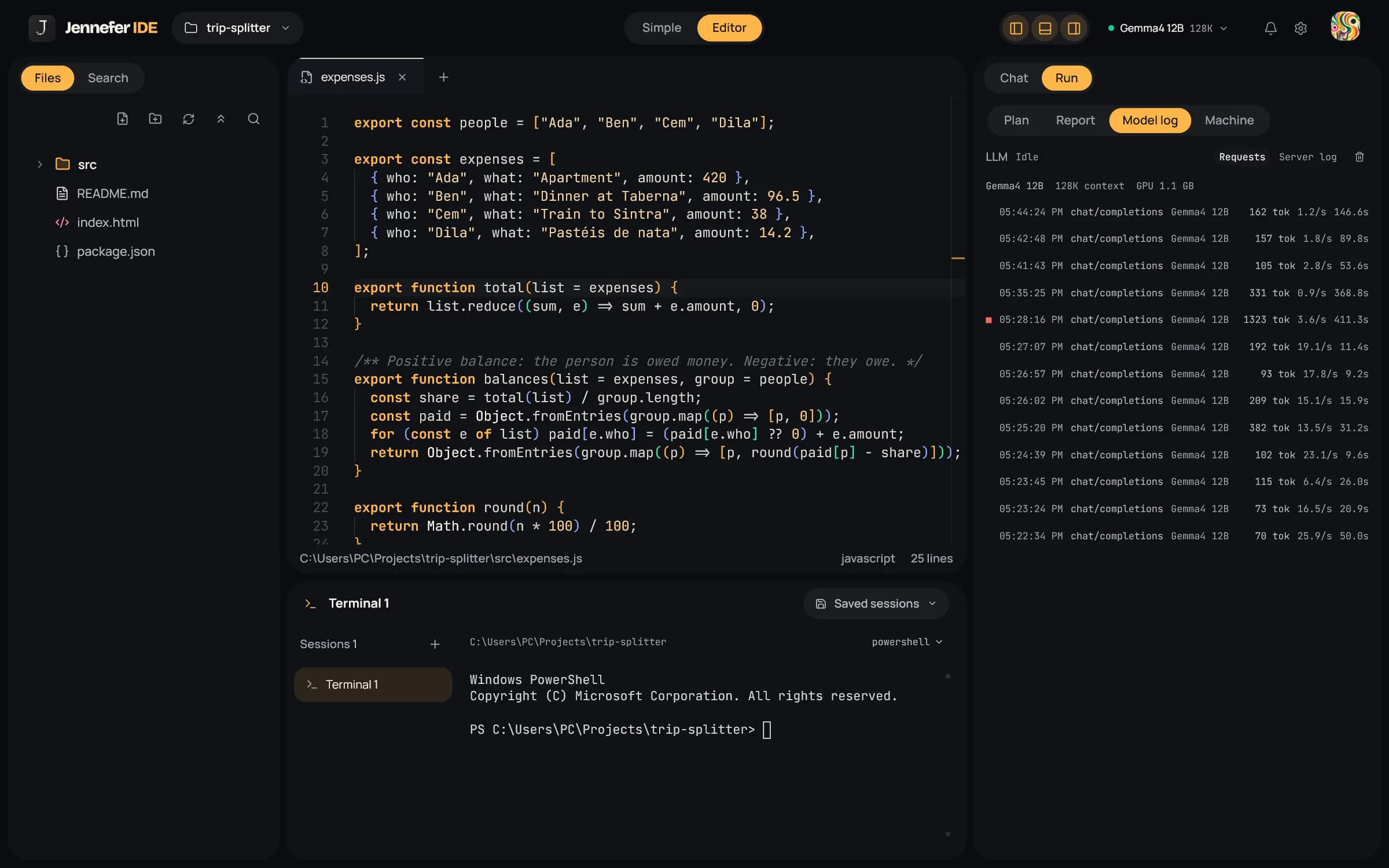Toggle the right sidebar panel
The image size is (1389, 868).
click(1074, 28)
